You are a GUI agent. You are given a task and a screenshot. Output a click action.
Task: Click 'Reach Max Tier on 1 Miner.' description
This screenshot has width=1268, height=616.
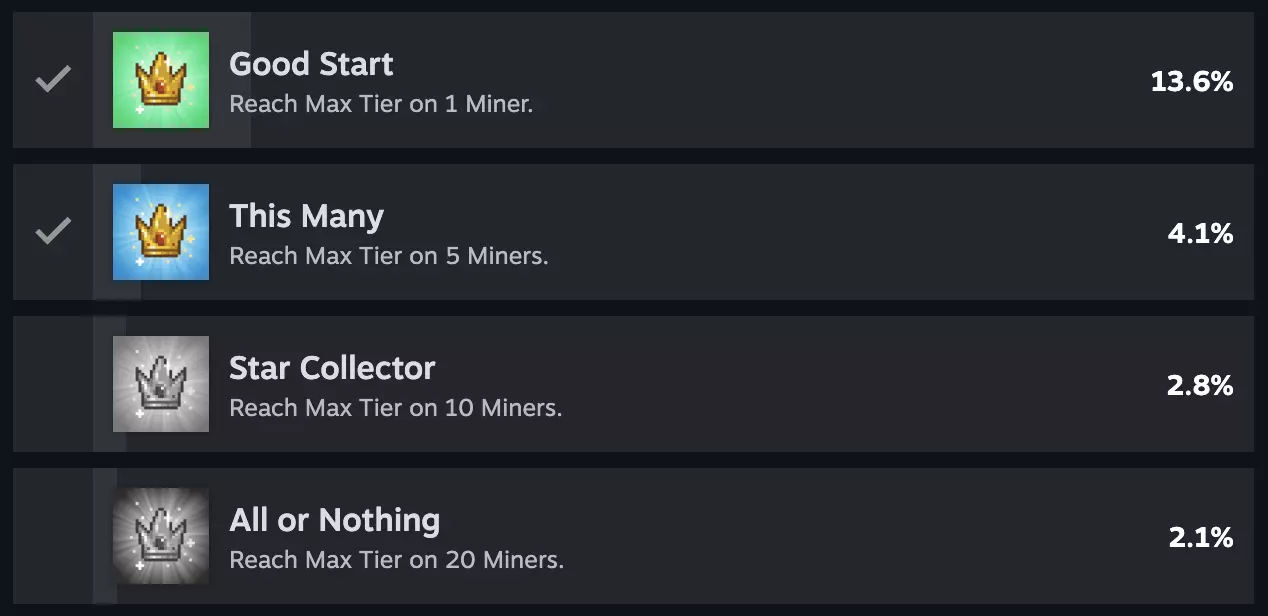381,104
